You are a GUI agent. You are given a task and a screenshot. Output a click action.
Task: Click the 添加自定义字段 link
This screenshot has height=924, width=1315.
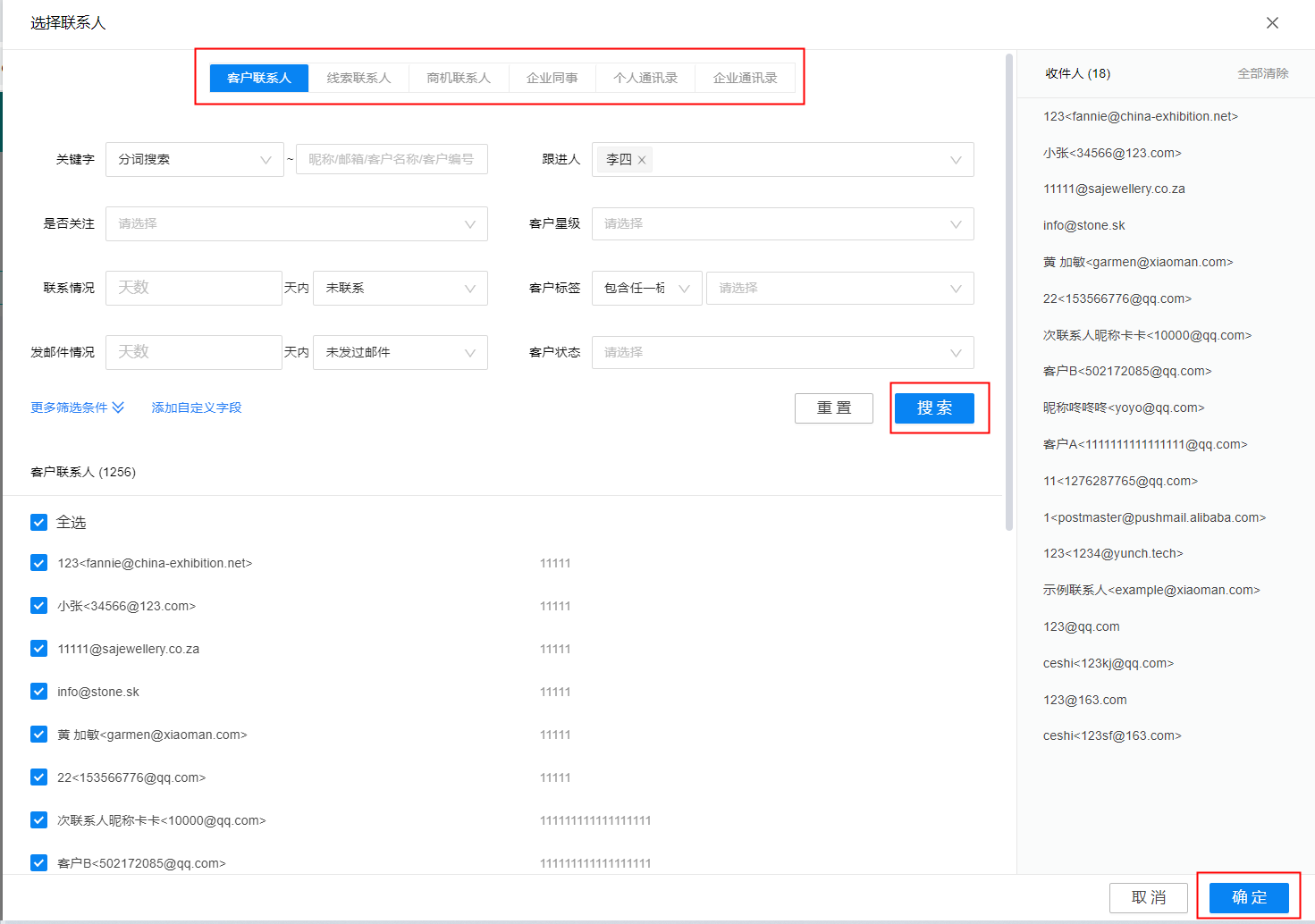196,407
